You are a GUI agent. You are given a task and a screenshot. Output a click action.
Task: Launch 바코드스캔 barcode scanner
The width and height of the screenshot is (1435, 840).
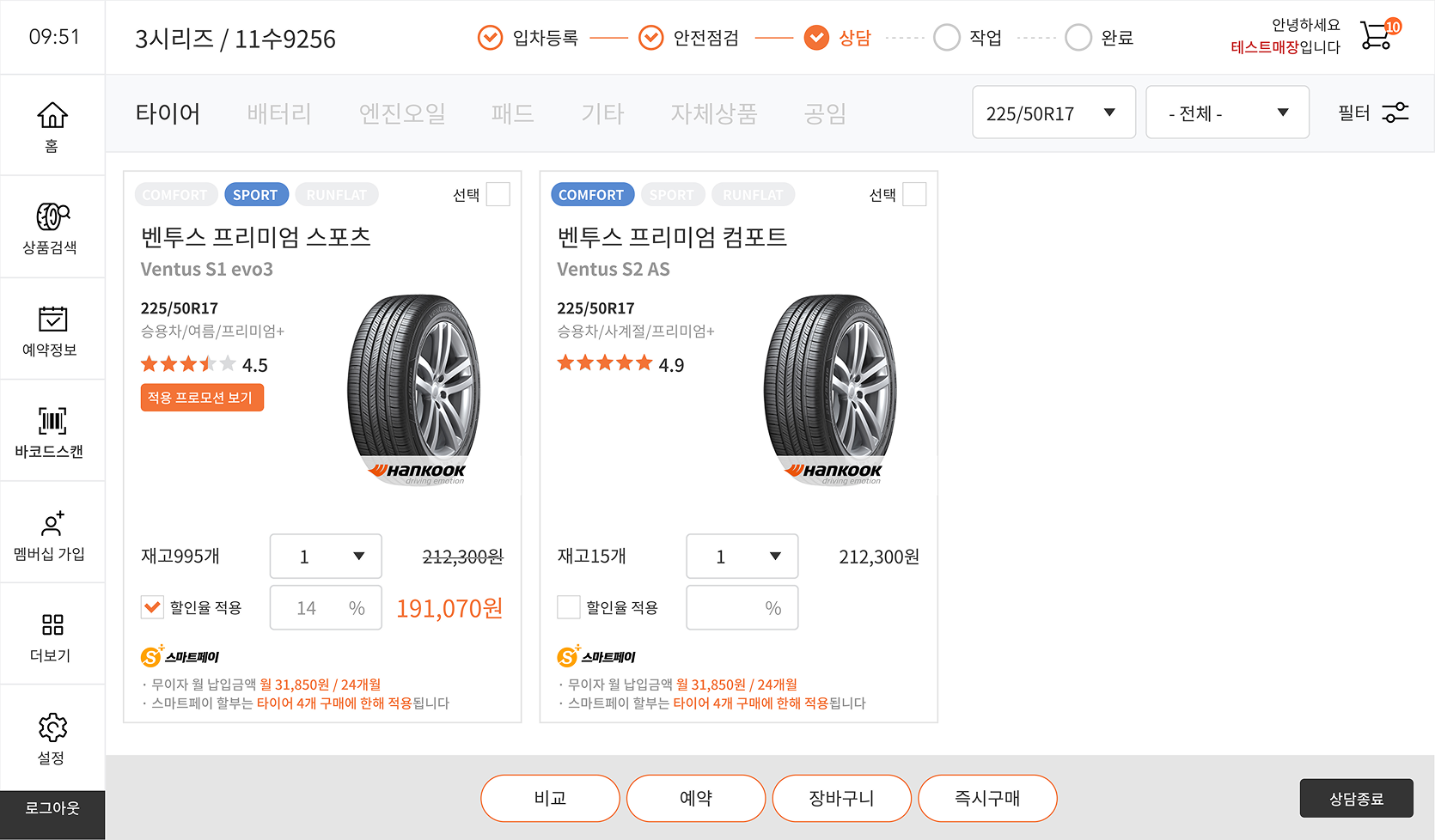click(x=52, y=421)
